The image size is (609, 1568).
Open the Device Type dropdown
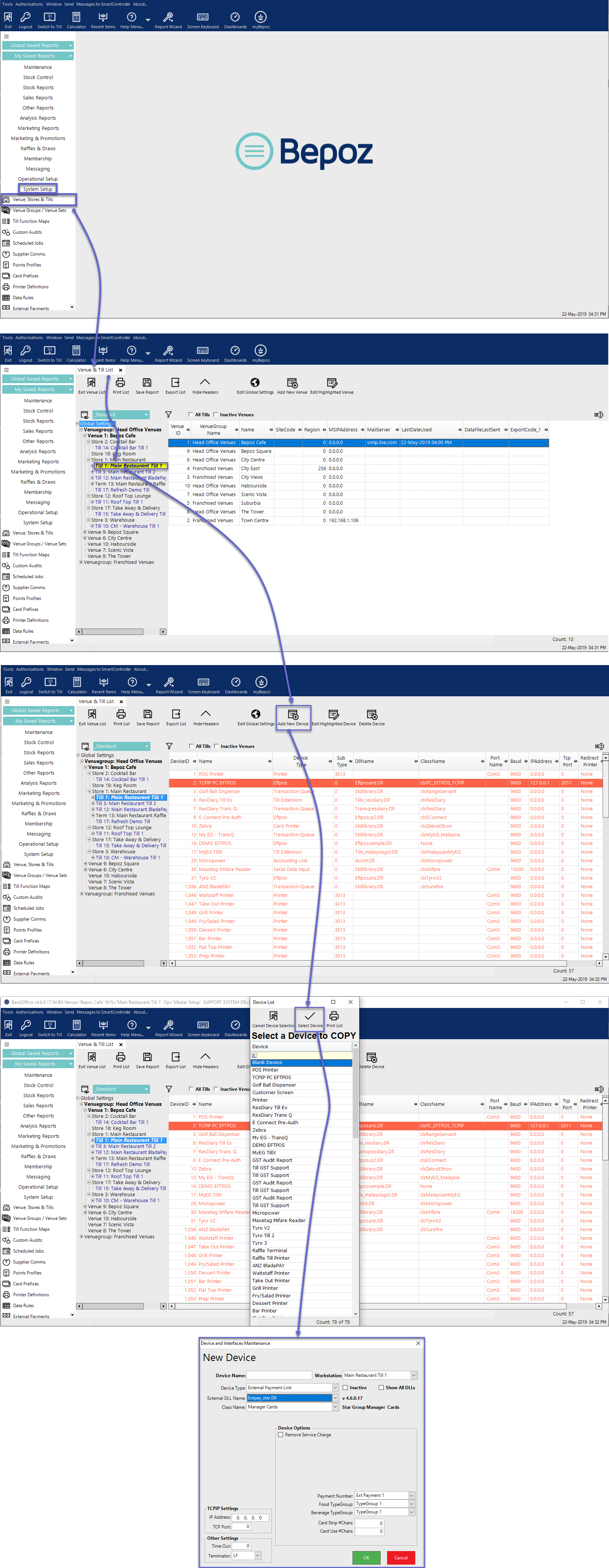(335, 1388)
